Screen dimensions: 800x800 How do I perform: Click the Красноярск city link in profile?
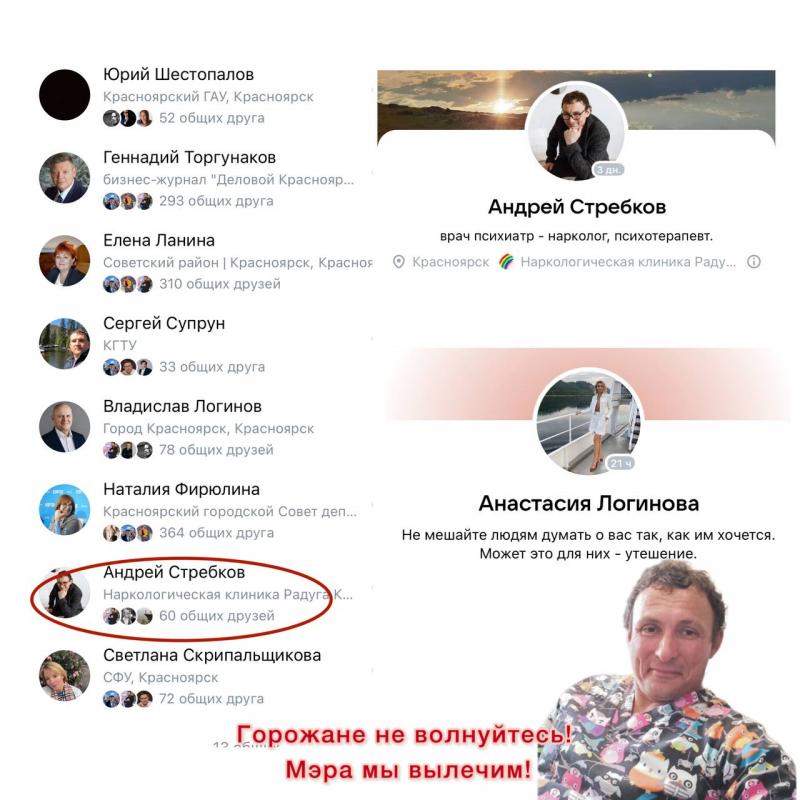click(451, 262)
